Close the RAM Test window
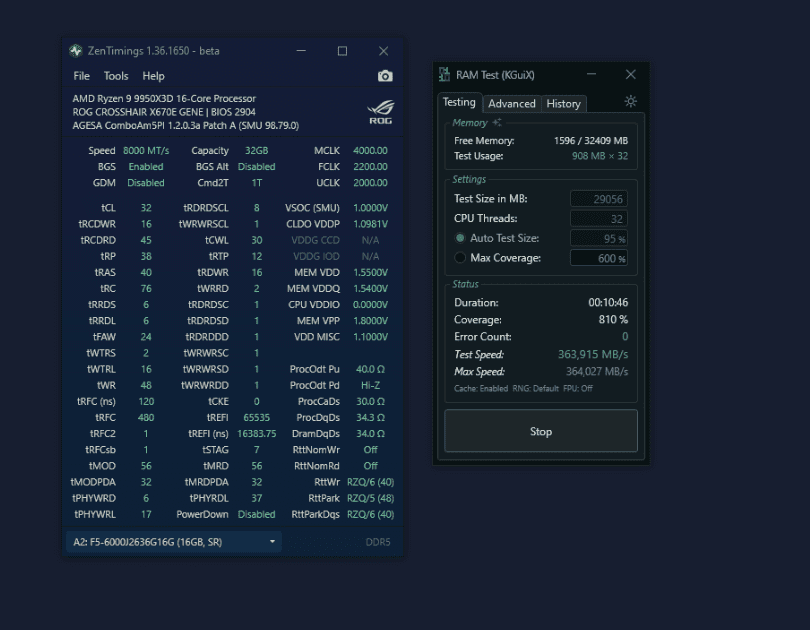 click(631, 74)
